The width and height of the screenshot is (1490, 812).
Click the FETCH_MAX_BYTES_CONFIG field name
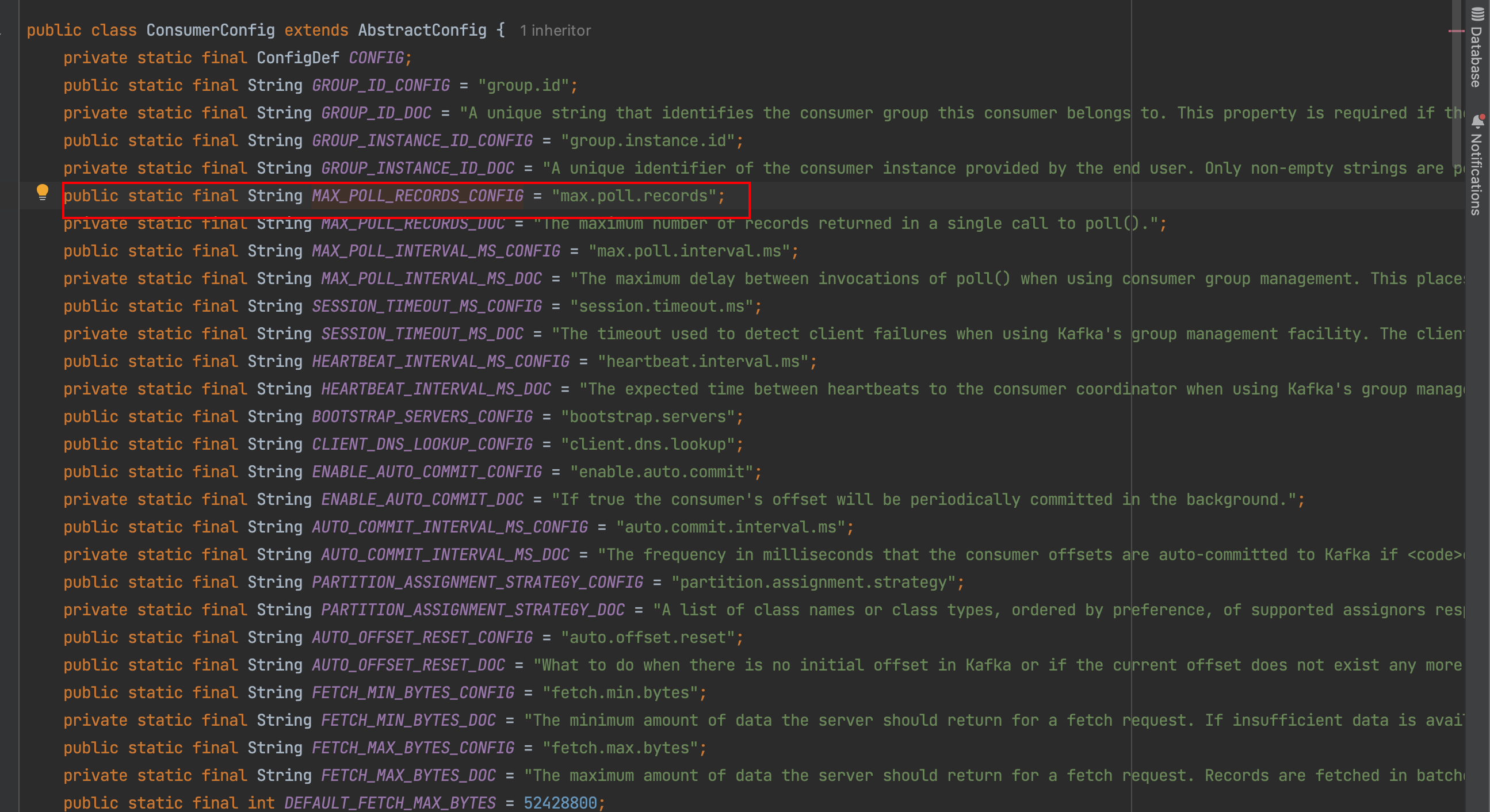pyautogui.click(x=412, y=748)
